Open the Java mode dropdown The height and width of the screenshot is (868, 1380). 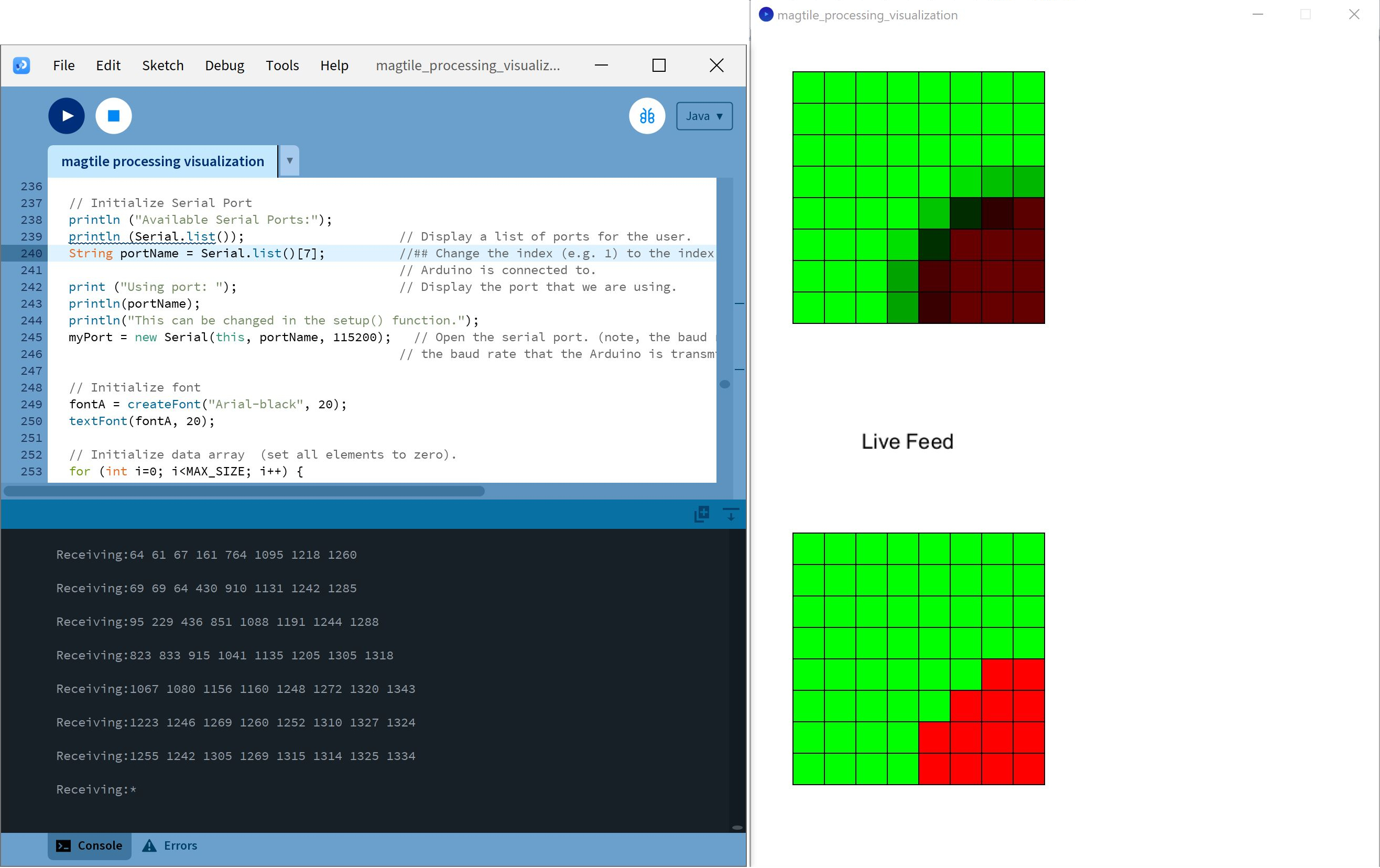click(x=704, y=116)
